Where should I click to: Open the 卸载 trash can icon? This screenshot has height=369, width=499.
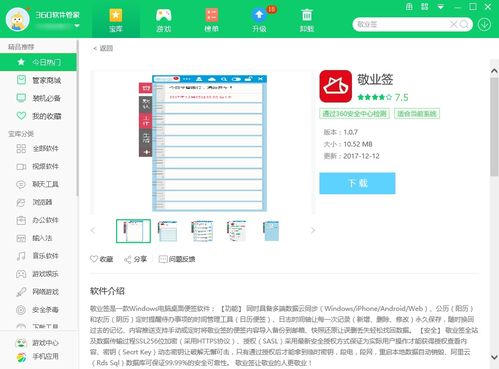[x=307, y=19]
